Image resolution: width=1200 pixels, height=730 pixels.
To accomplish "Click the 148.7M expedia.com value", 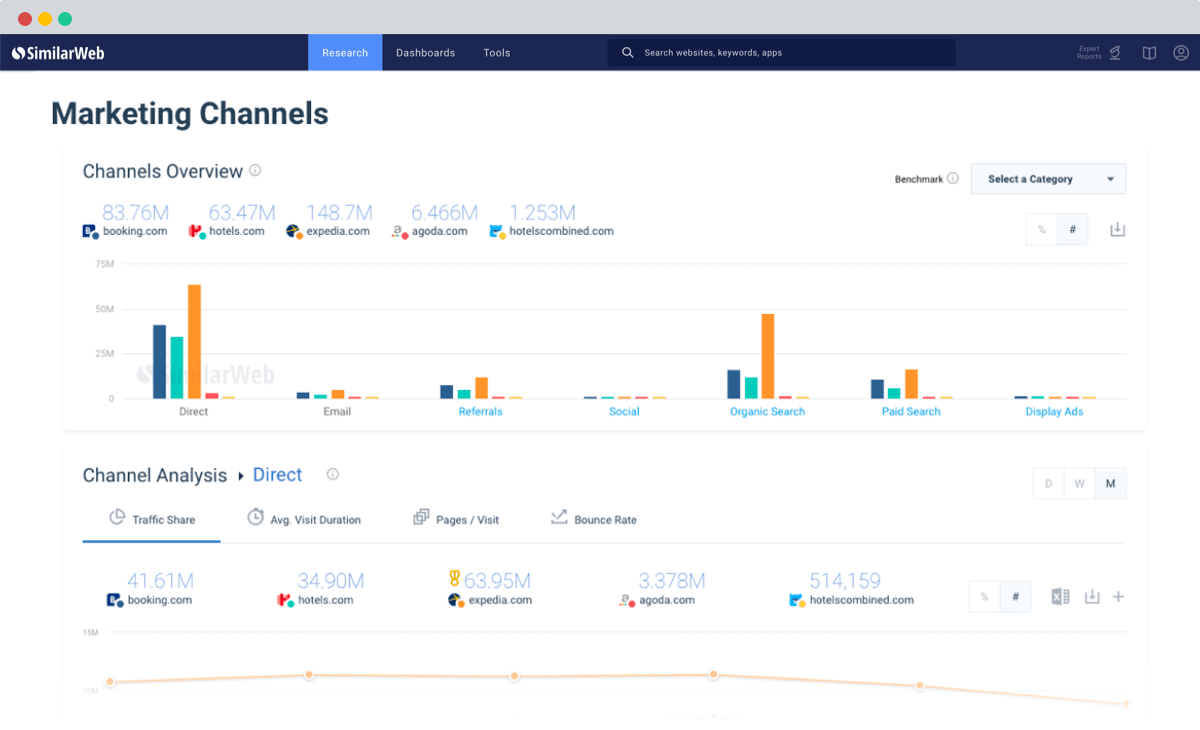I will click(339, 213).
